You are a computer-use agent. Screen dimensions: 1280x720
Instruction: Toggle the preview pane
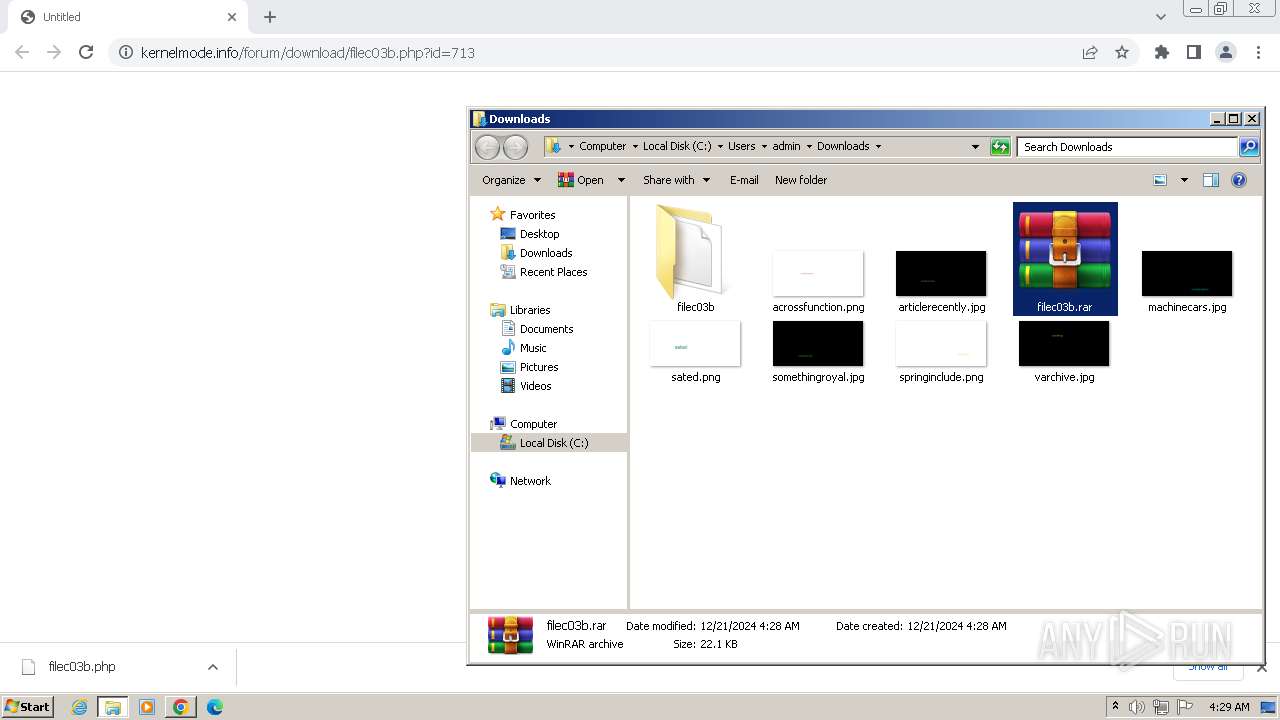[1211, 180]
